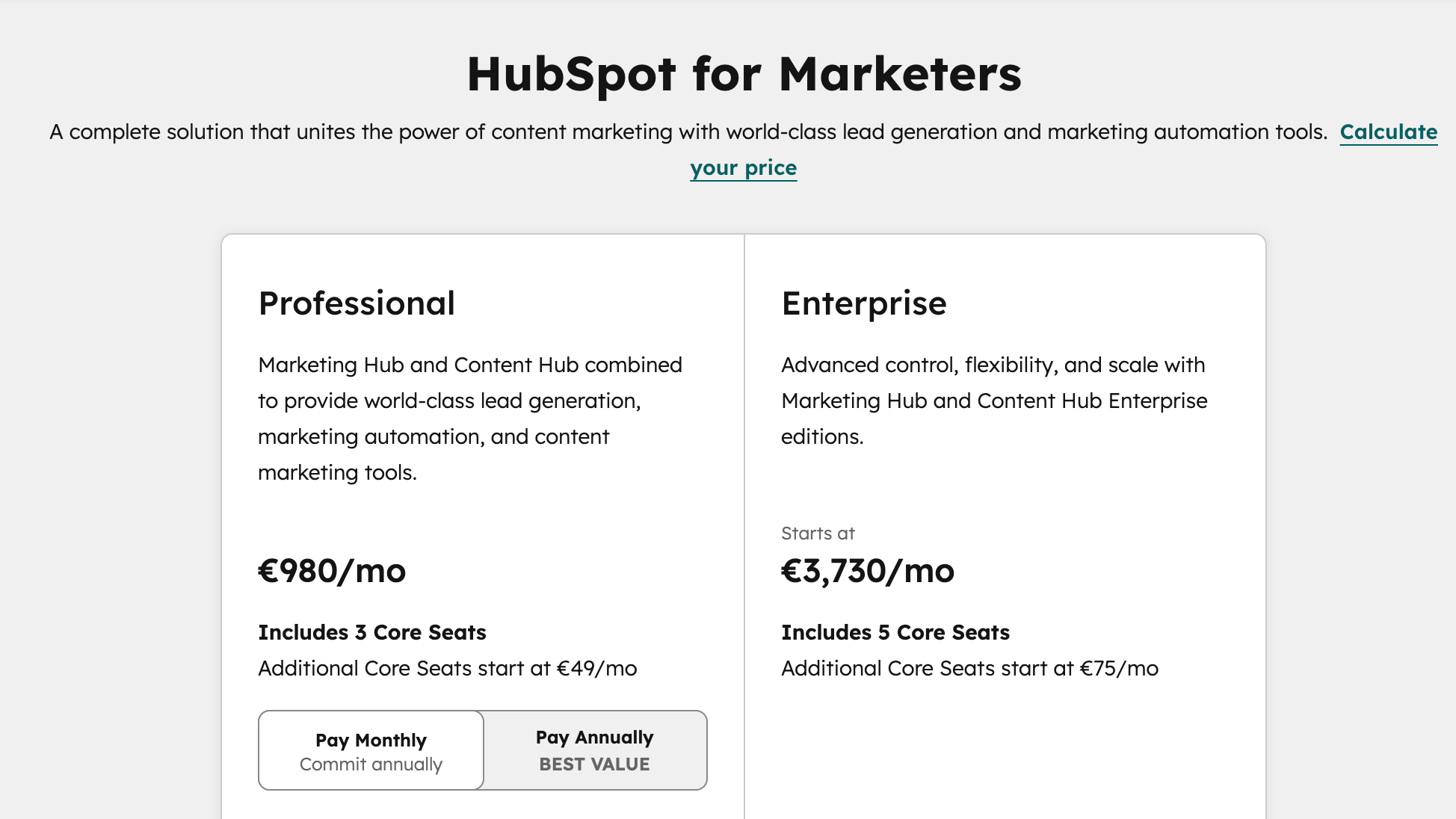This screenshot has width=1456, height=819.
Task: Select the Professional plan heading
Action: 357,303
